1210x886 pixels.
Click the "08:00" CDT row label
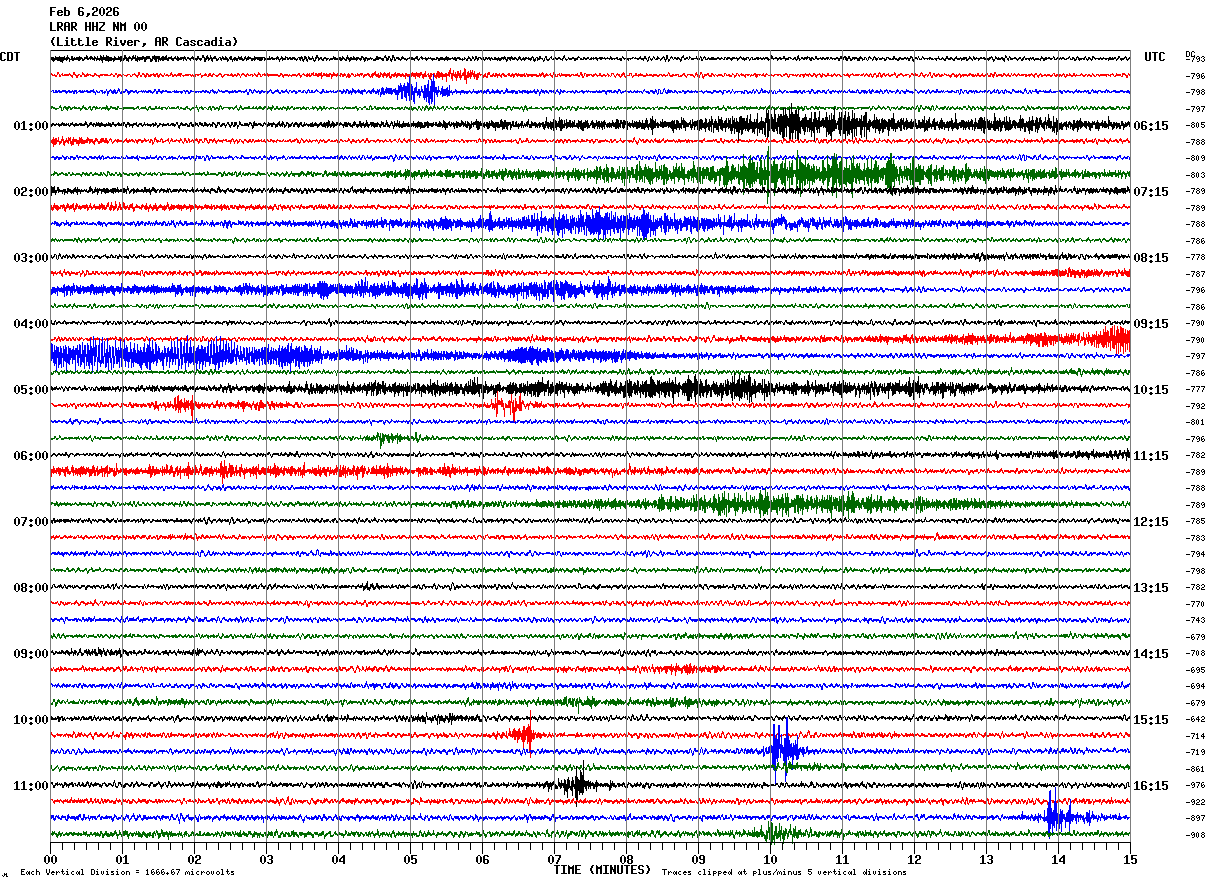pos(31,588)
